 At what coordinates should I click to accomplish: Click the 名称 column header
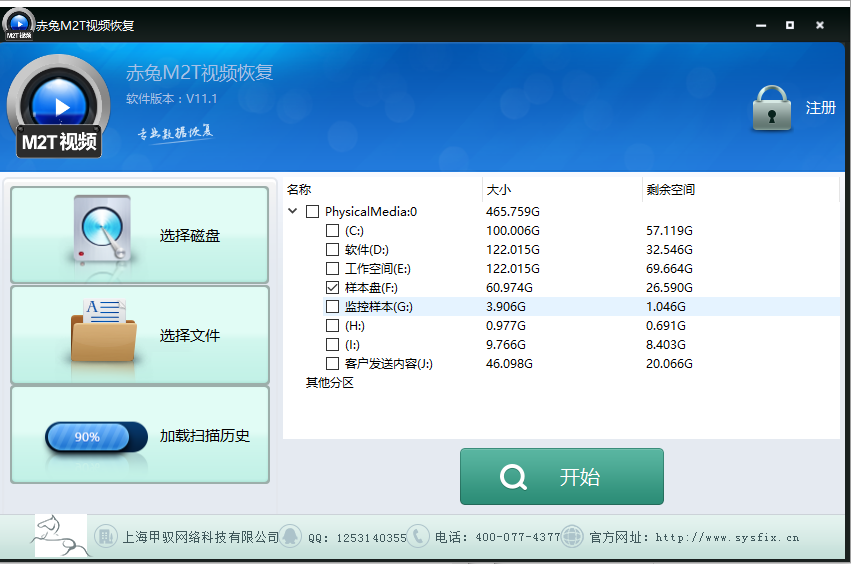click(x=299, y=189)
